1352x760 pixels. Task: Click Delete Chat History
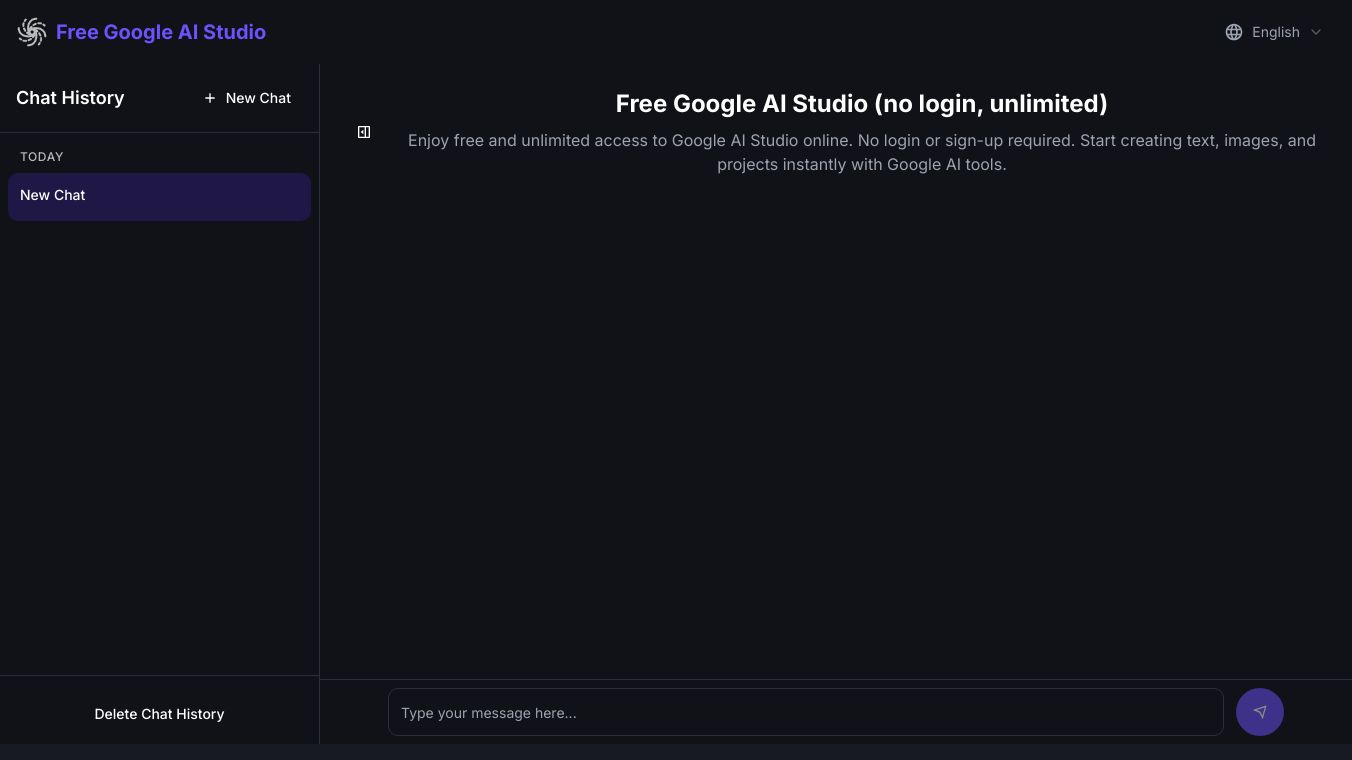(159, 714)
